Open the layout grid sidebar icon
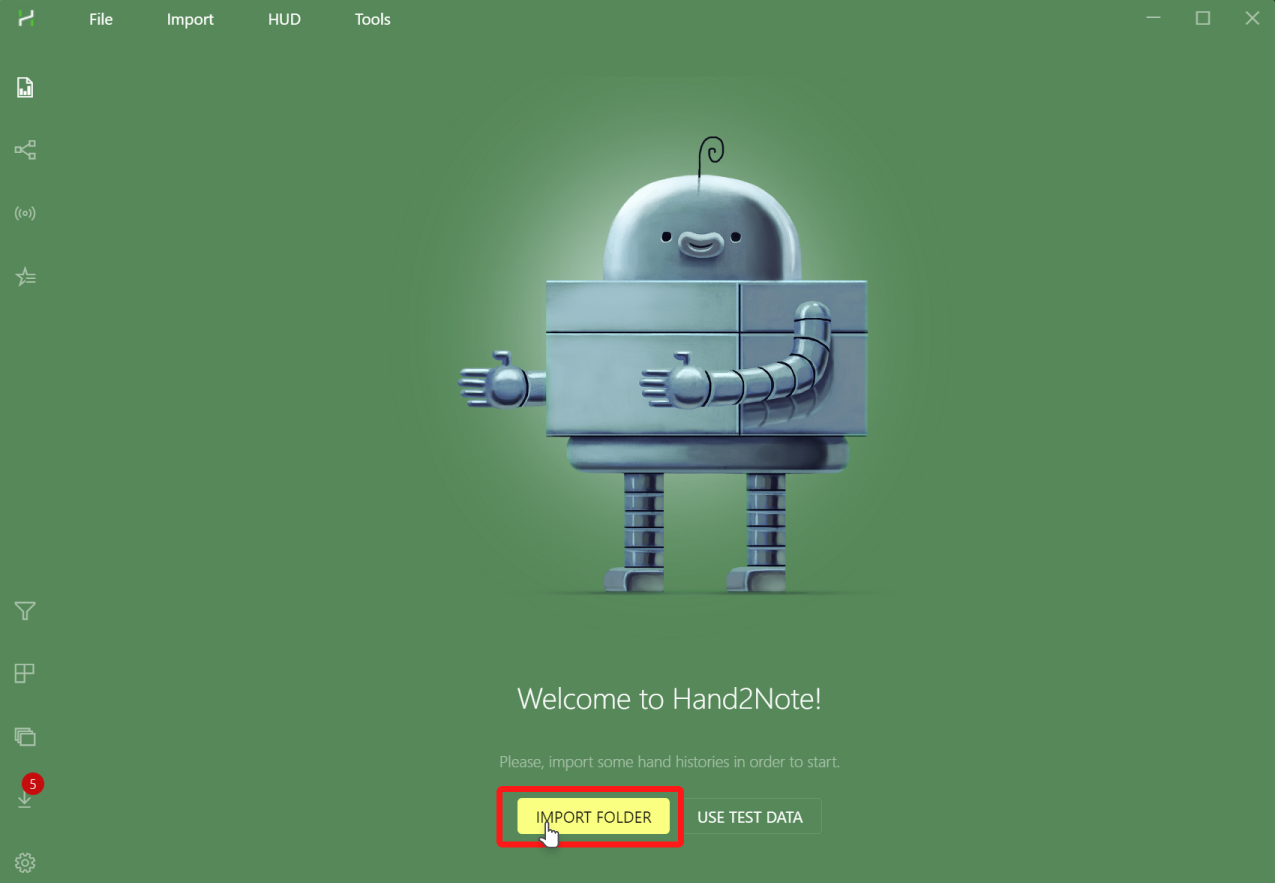 tap(25, 673)
